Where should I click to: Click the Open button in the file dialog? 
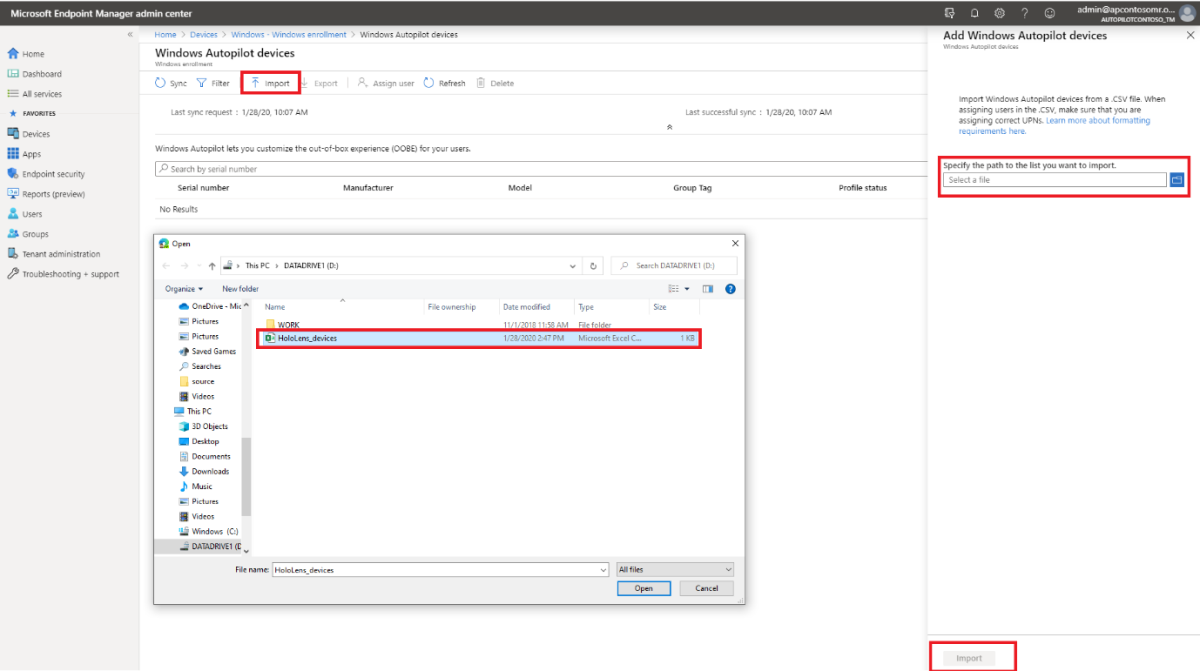643,588
